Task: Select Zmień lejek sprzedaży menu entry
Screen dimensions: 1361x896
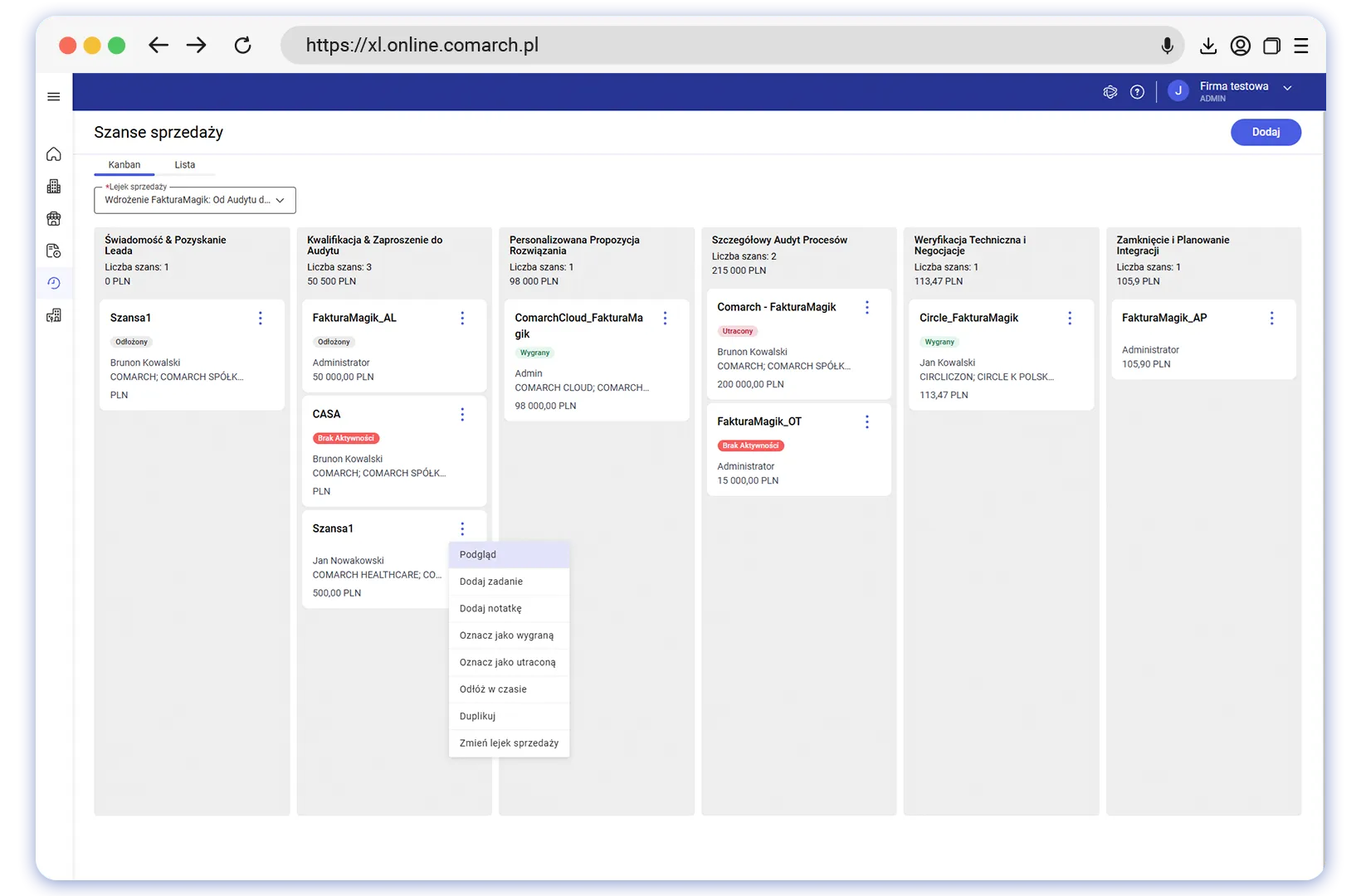Action: [x=509, y=743]
